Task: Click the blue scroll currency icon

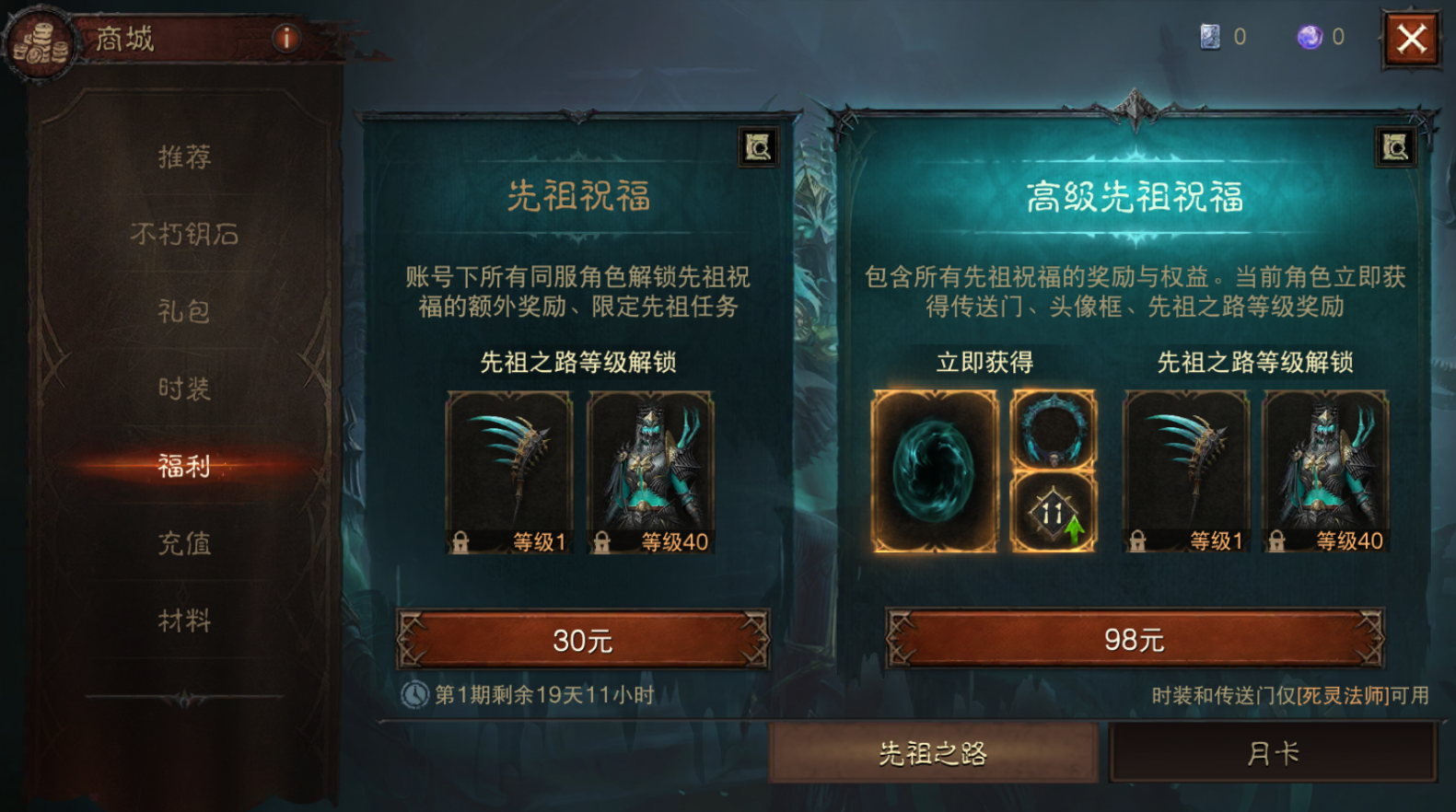Action: click(1210, 37)
